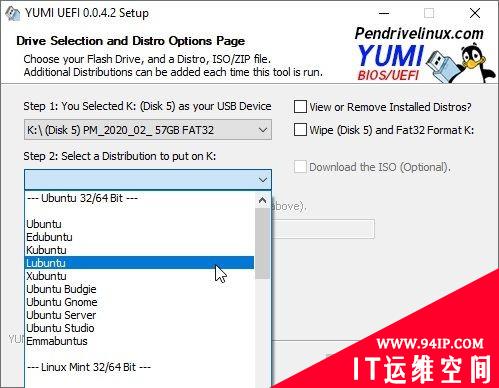The height and width of the screenshot is (388, 499).
Task: Close the YUMI setup window
Action: [x=475, y=13]
